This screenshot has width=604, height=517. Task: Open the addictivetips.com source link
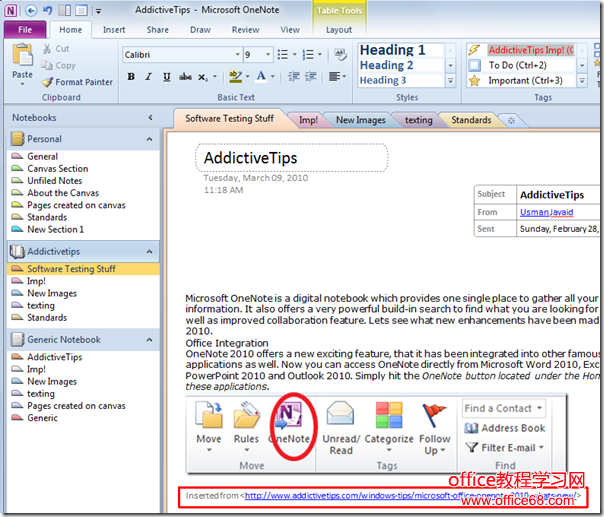[411, 495]
